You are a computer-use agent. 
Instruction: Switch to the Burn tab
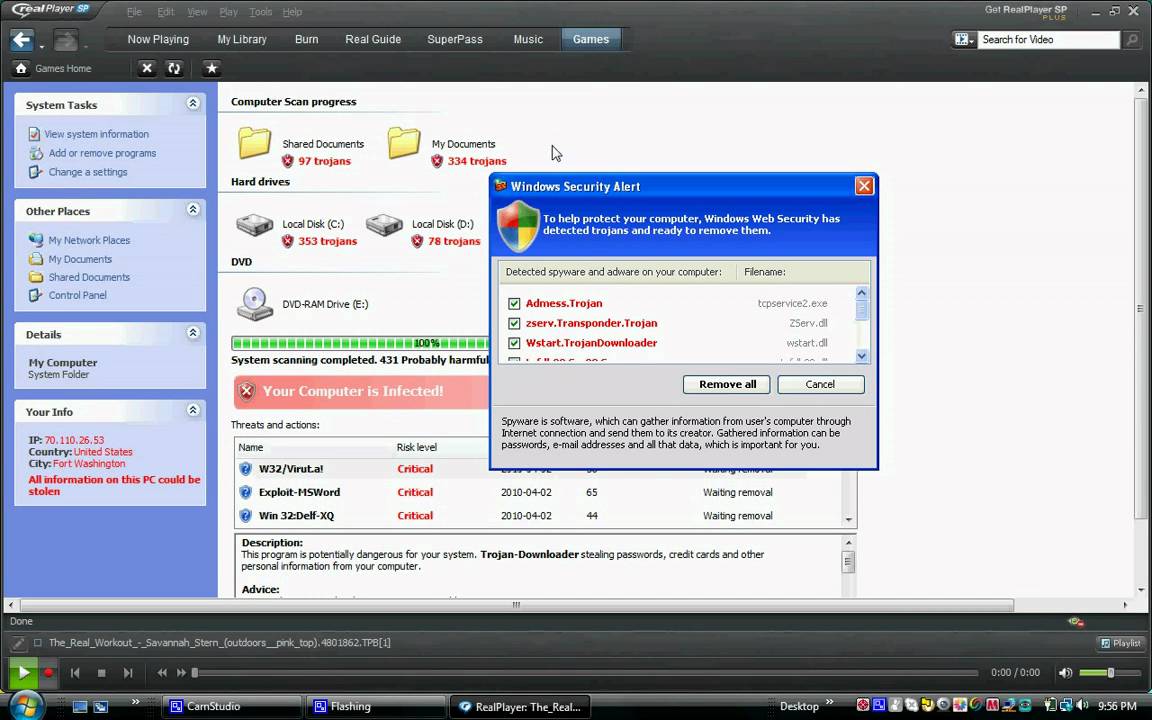[306, 40]
